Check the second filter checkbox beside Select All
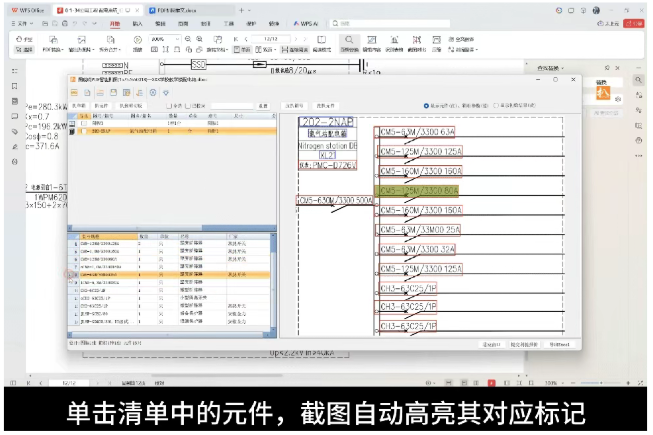This screenshot has height=435, width=653. click(x=187, y=106)
